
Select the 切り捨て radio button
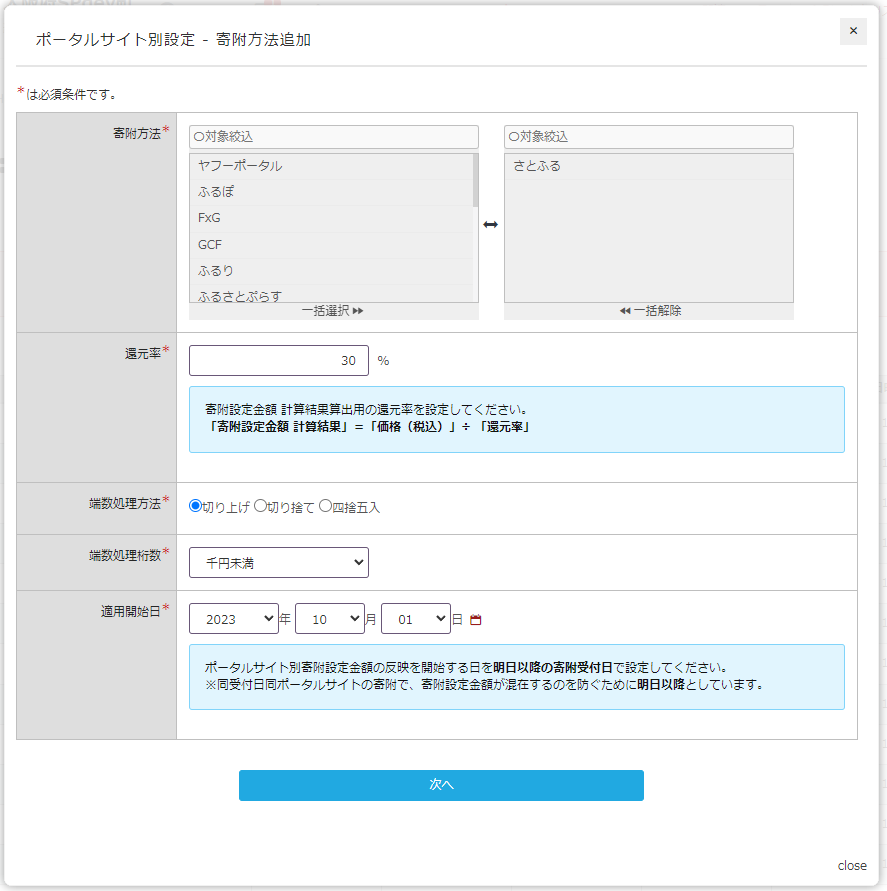click(x=260, y=506)
